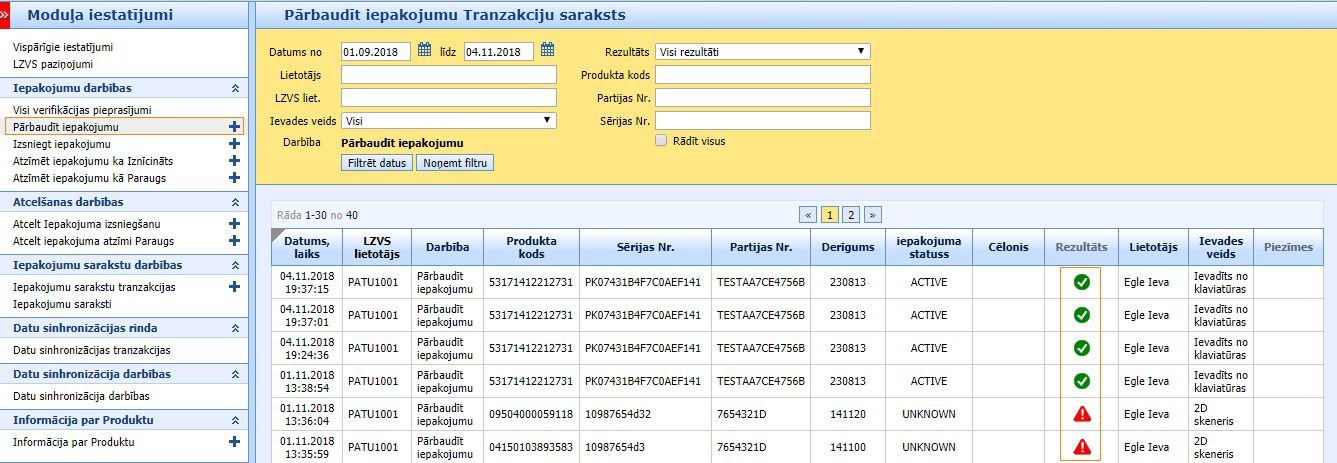The image size is (1337, 463).
Task: Click plus icon next to Pārbaudīt iepakojumu
Action: (235, 127)
